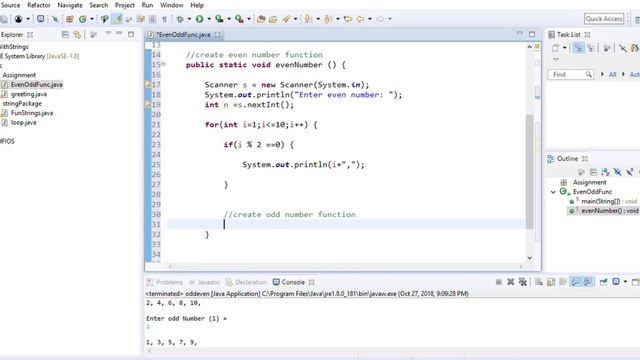Click Remove Launch X icon in Console
The image size is (640, 360).
pyautogui.click(x=510, y=282)
